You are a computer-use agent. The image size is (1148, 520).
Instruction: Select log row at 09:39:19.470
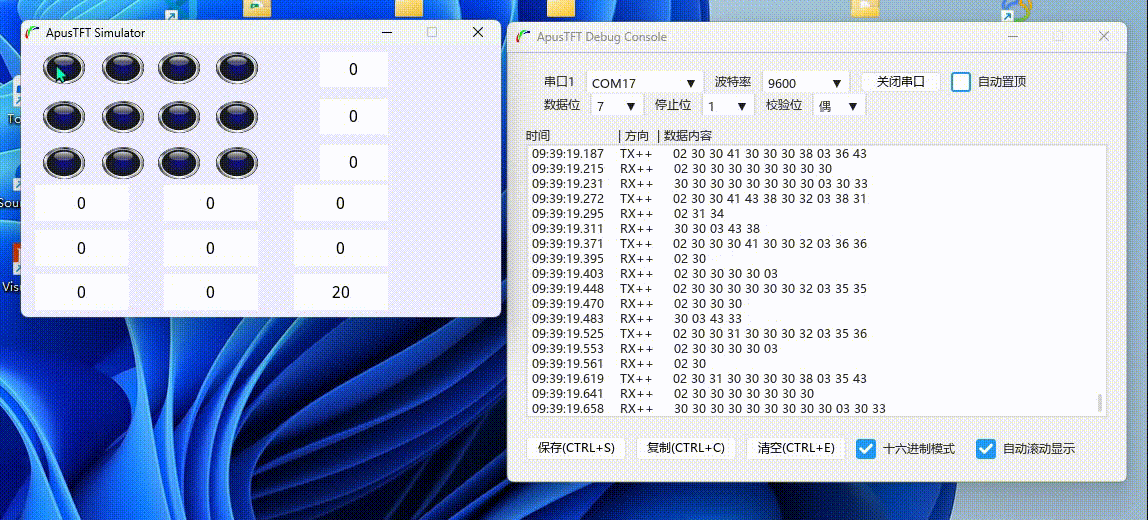[x=811, y=304]
